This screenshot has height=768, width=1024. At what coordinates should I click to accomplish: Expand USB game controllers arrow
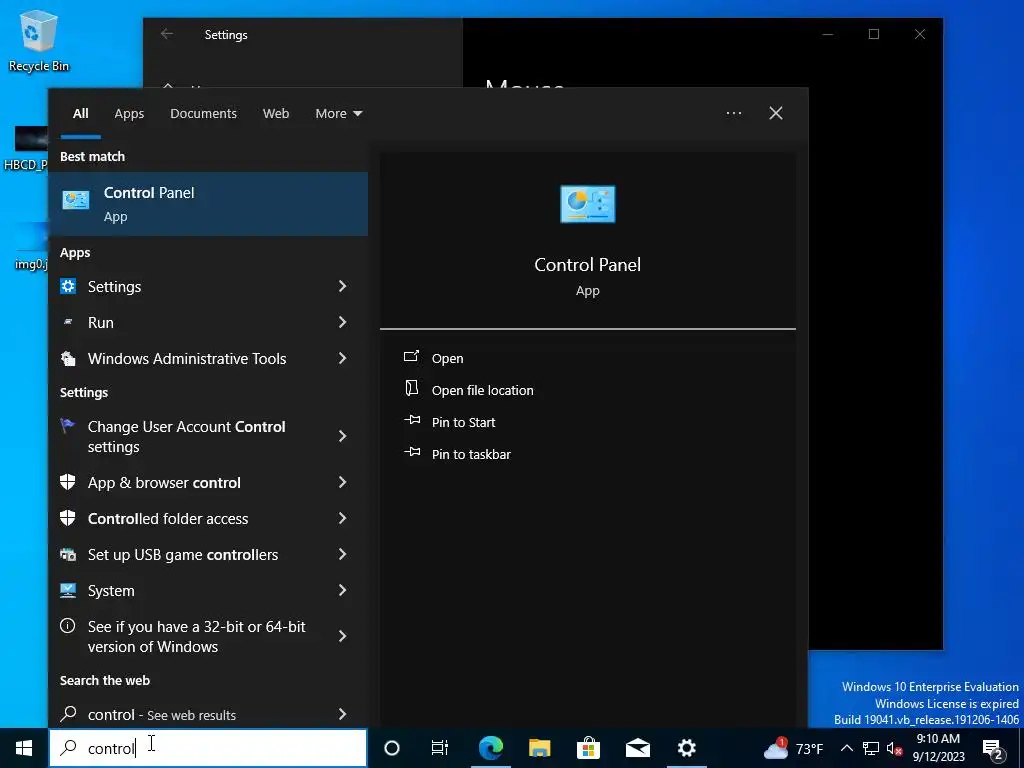[342, 554]
